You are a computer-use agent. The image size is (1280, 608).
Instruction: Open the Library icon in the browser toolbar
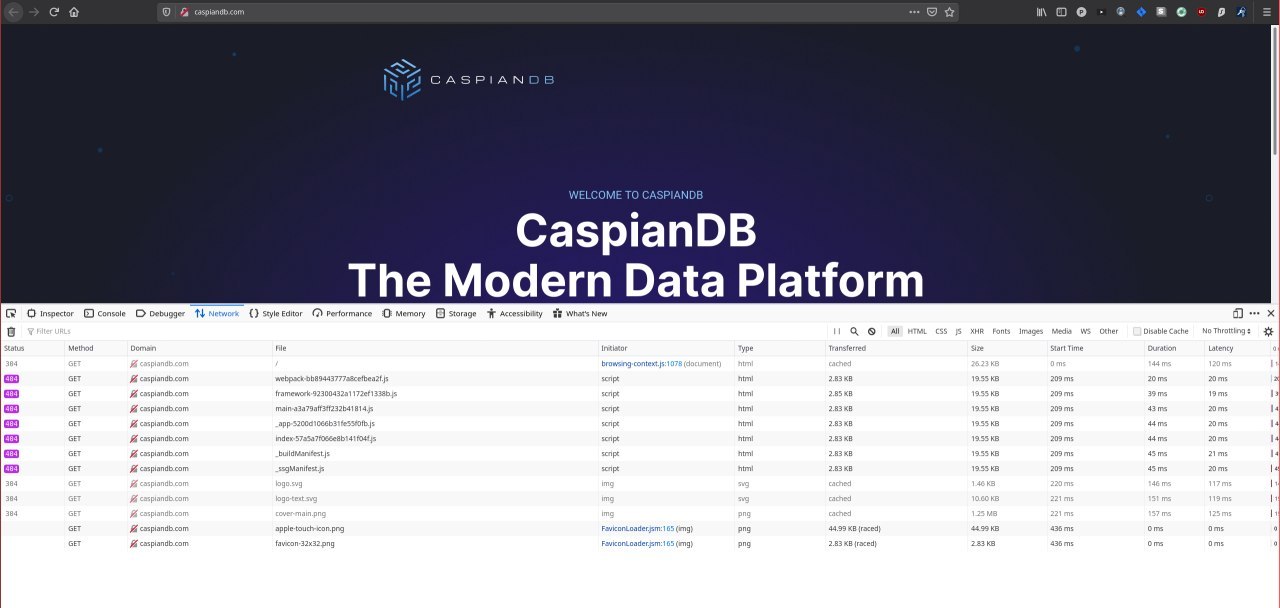[1041, 12]
